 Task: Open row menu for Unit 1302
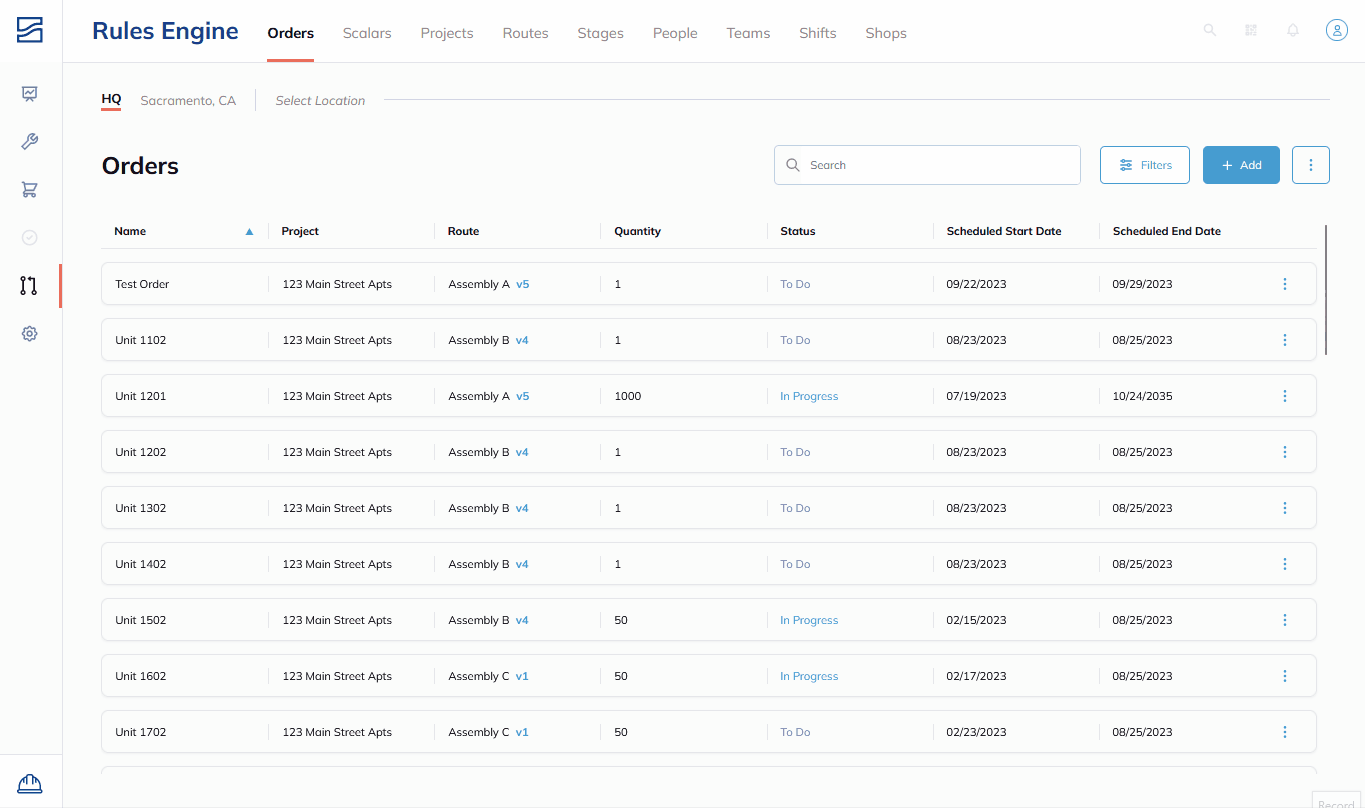tap(1285, 508)
